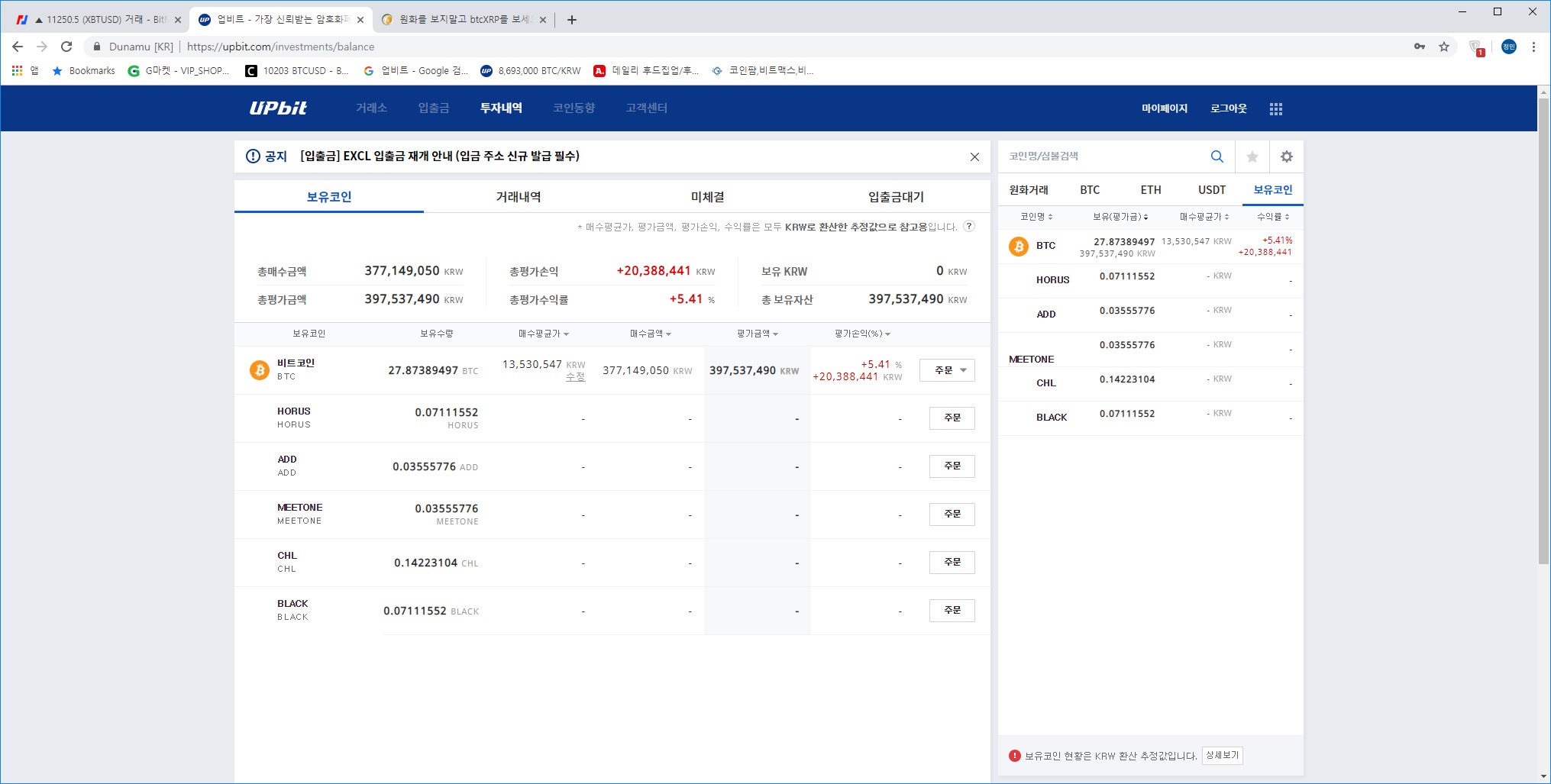Click the saved password key icon
Screen dimensions: 1551x784
click(1420, 47)
